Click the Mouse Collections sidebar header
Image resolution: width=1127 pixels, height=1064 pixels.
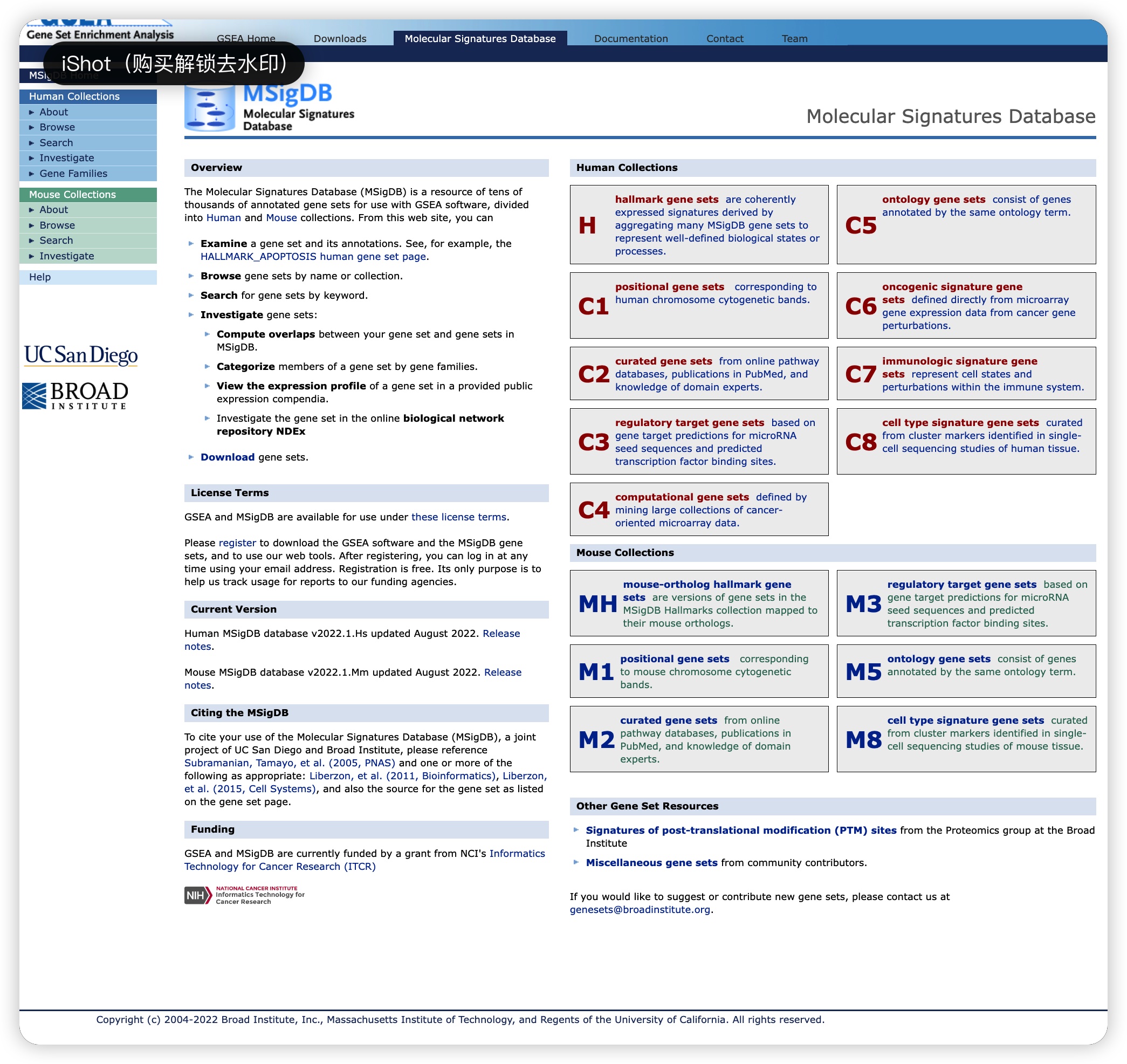click(88, 195)
